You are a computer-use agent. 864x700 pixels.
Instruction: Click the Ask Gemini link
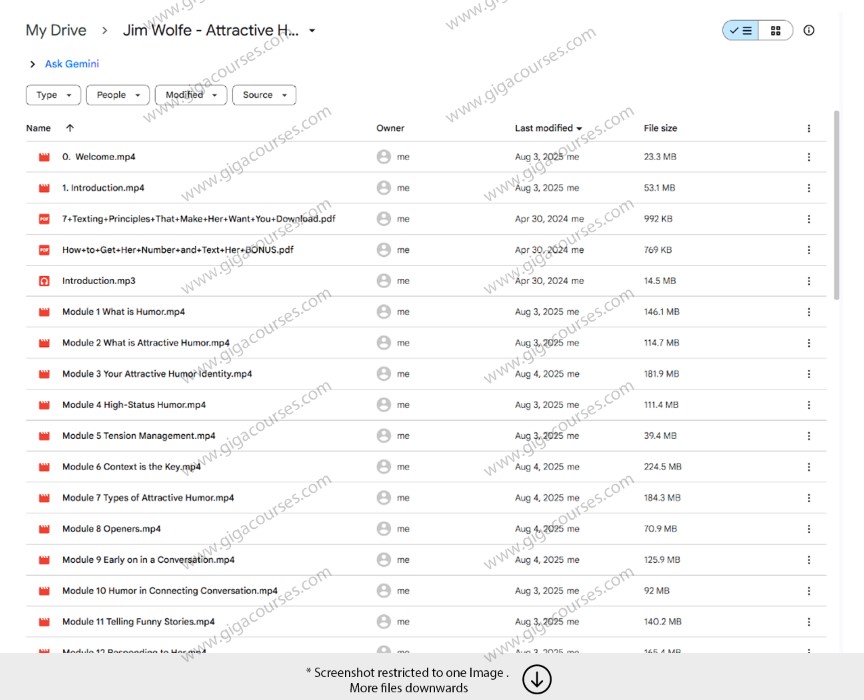72,64
